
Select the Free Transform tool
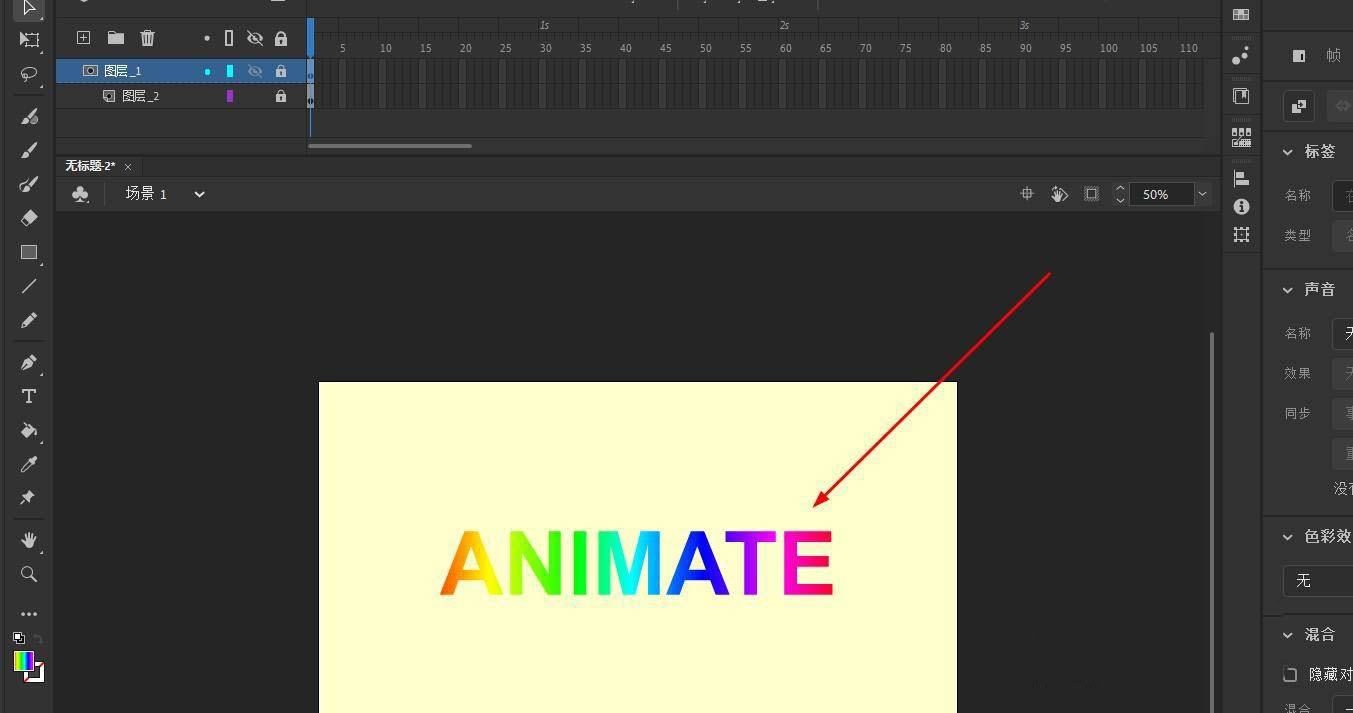click(x=29, y=40)
